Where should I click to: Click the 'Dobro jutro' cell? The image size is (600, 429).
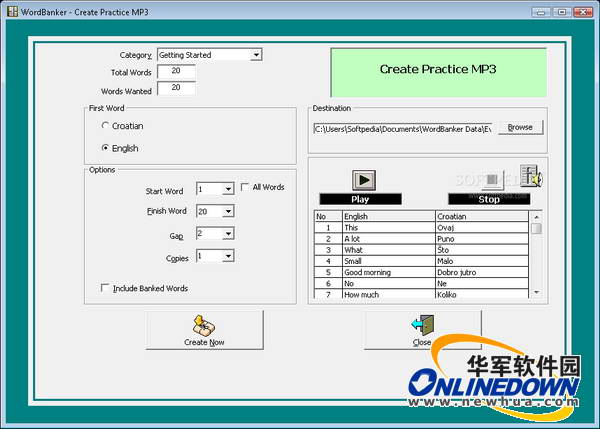(482, 272)
